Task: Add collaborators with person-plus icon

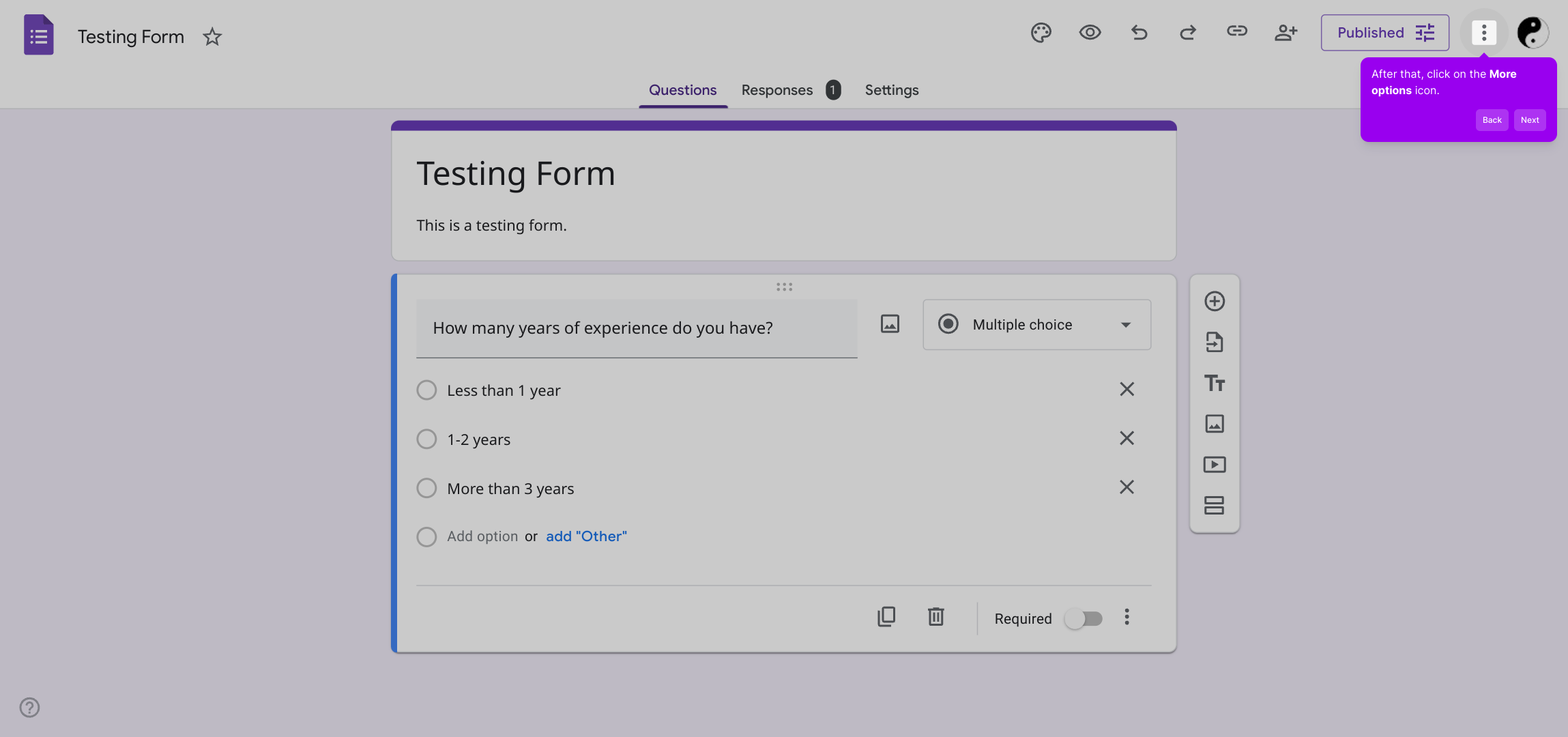Action: [x=1286, y=32]
